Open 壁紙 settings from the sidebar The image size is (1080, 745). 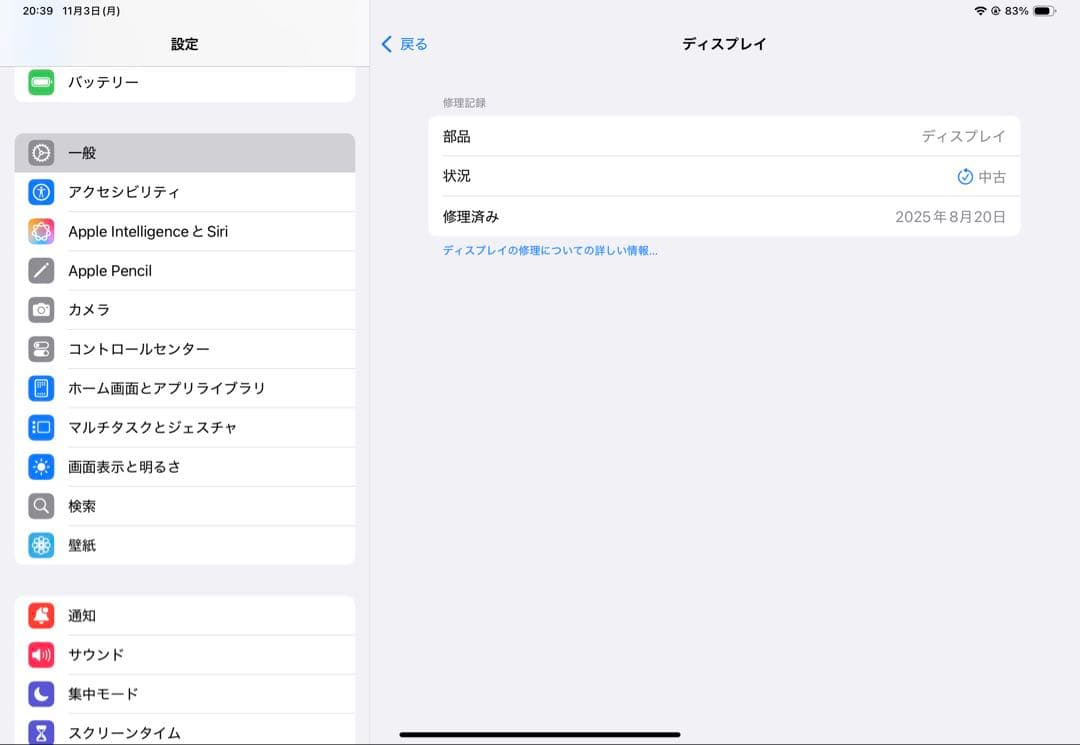(80, 545)
